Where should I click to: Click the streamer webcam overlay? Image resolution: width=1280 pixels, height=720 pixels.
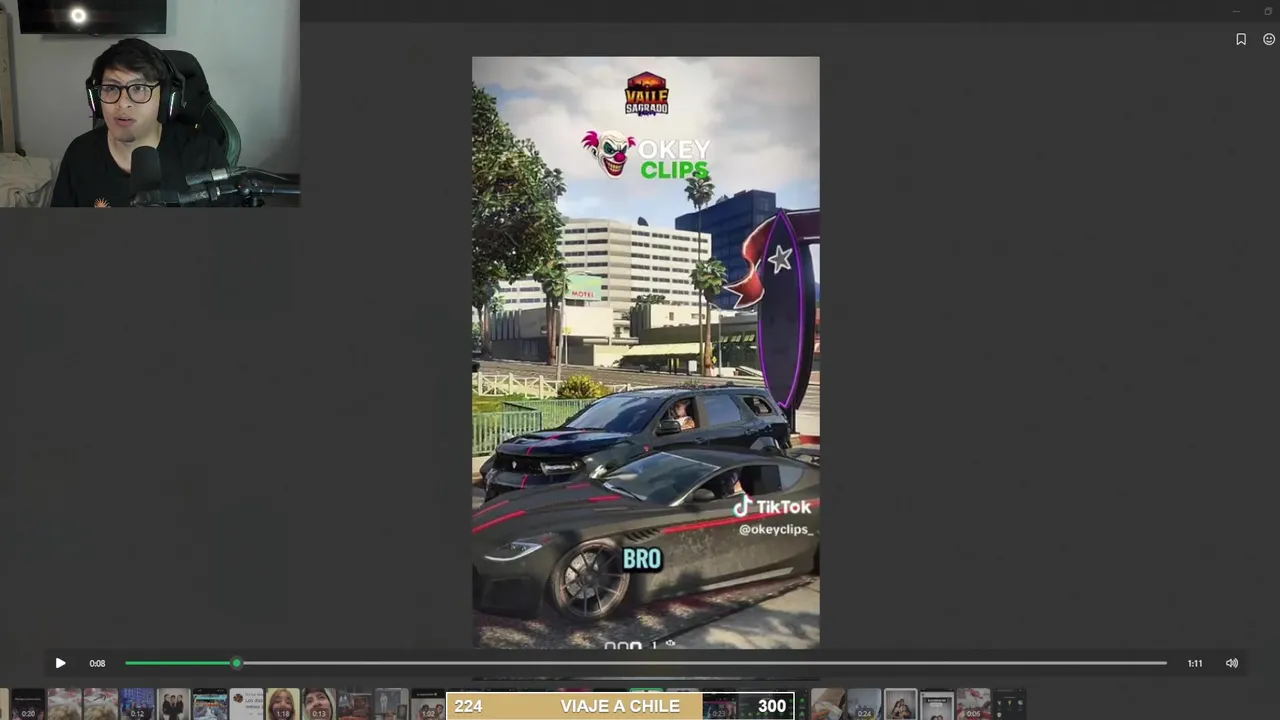coord(150,103)
